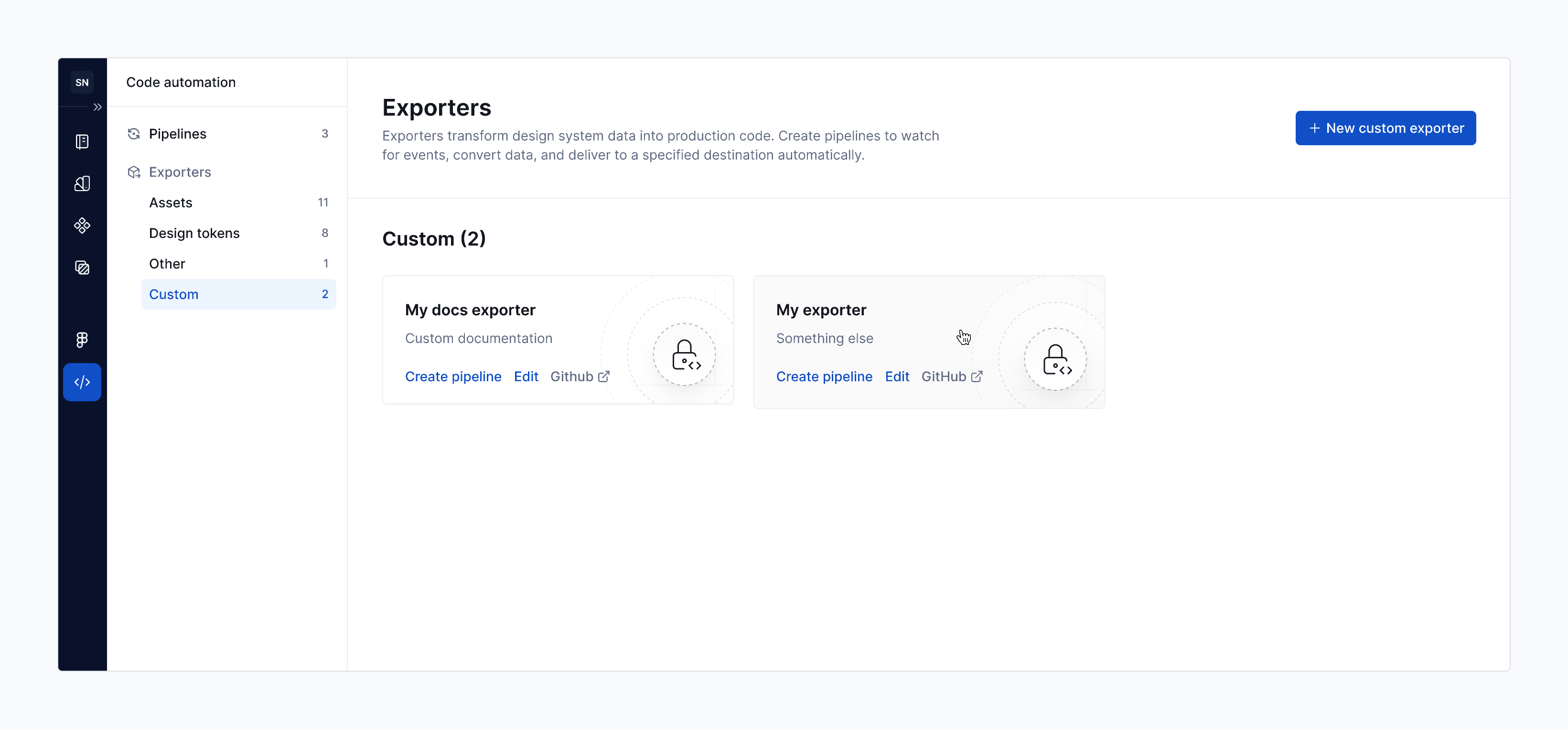1568x729 pixels.
Task: Expand the sidebar using double chevron
Action: coord(97,107)
